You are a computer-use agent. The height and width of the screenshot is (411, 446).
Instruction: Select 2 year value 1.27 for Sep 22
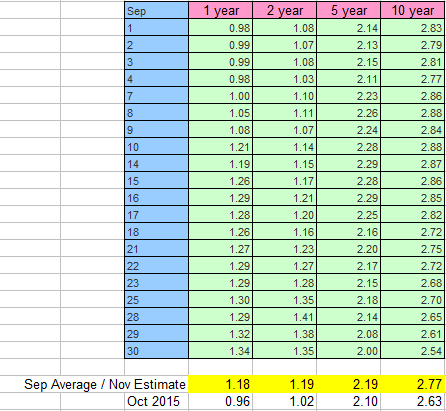[x=285, y=265]
